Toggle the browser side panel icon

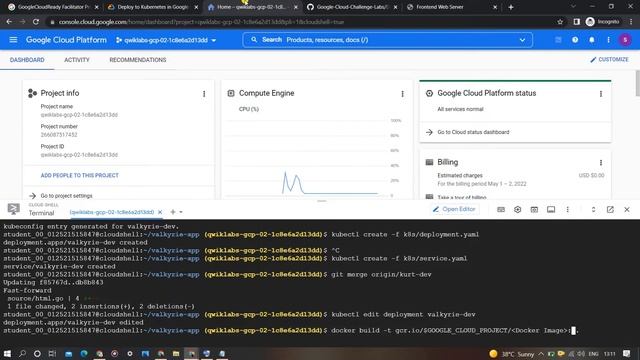576,22
